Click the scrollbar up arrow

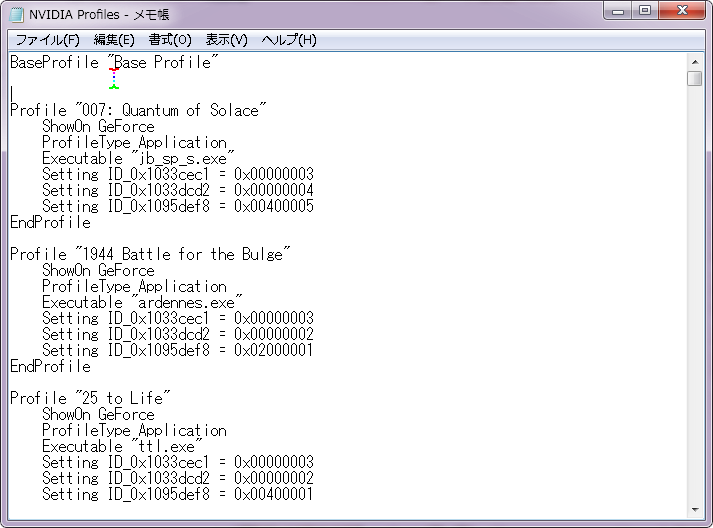pyautogui.click(x=695, y=62)
